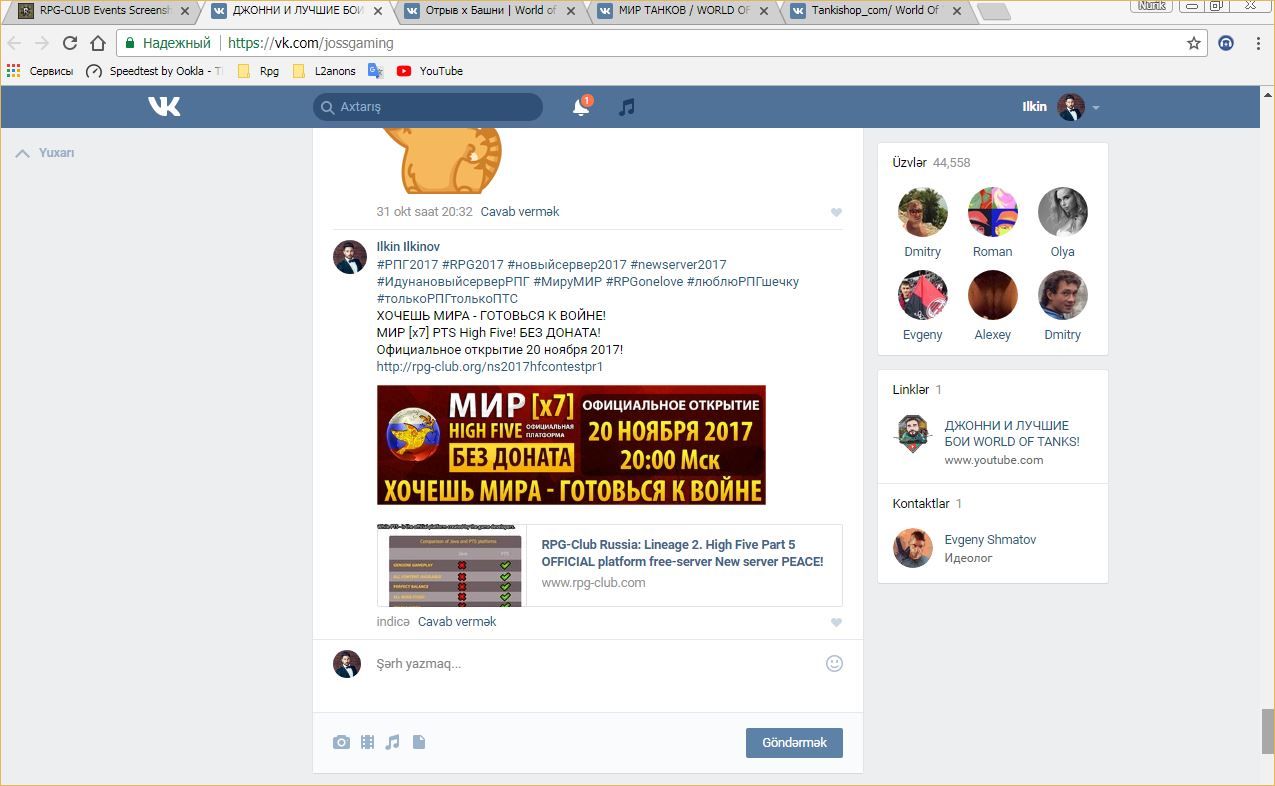Click the Göndərmək send button
Image resolution: width=1275 pixels, height=786 pixels.
[794, 742]
